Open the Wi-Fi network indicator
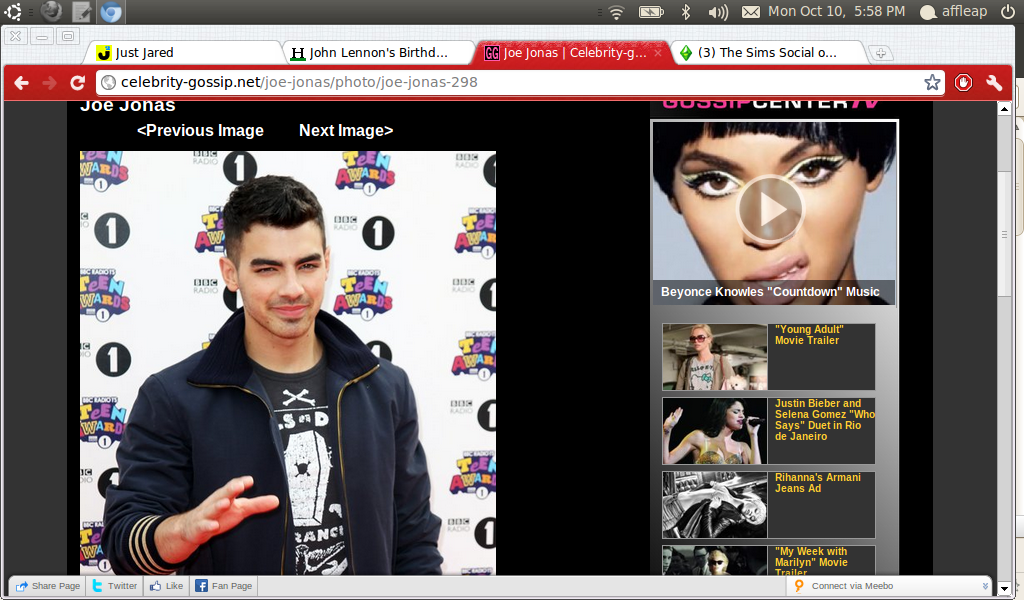Screen dimensions: 1024x600 click(616, 12)
